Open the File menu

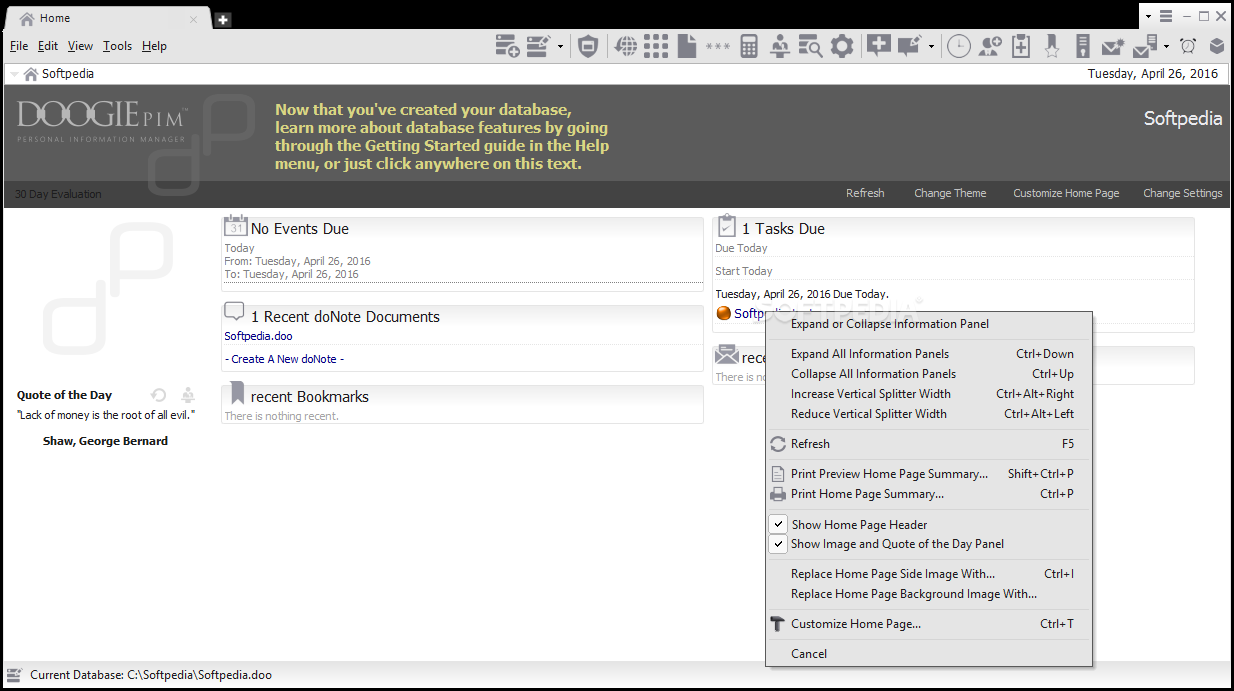point(19,46)
